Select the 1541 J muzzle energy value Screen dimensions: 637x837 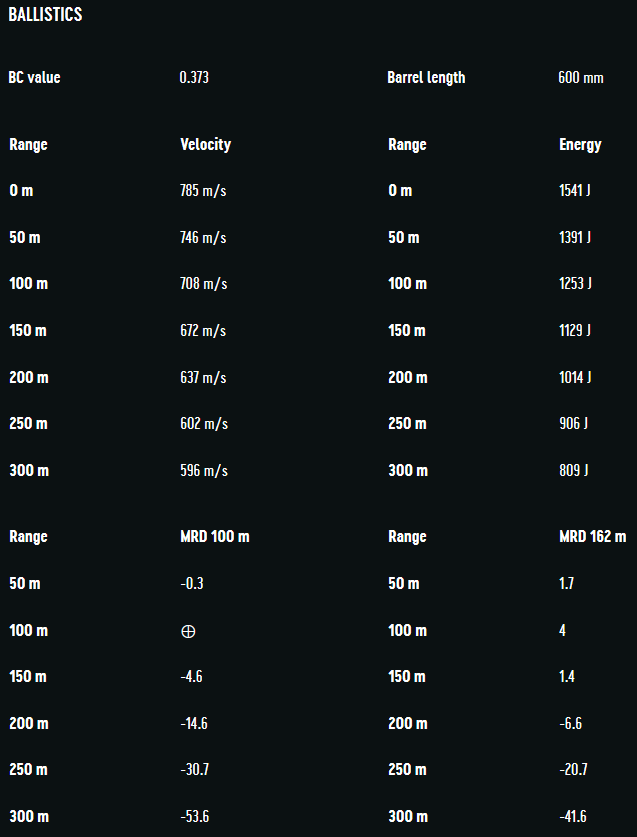(575, 190)
